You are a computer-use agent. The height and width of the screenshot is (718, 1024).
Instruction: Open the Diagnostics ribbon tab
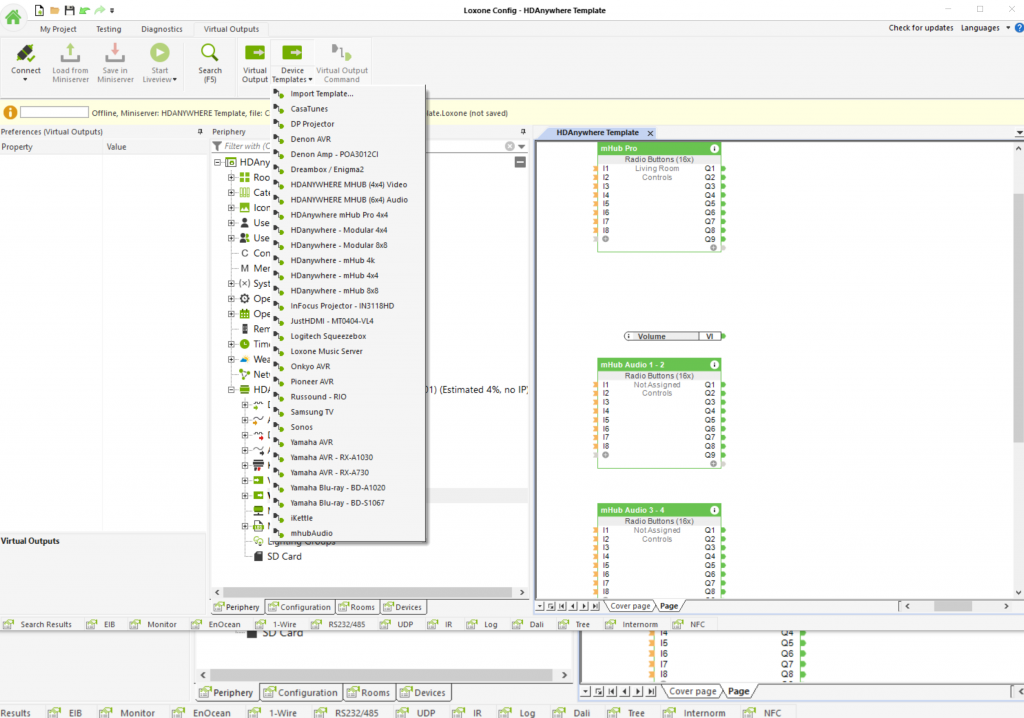162,29
